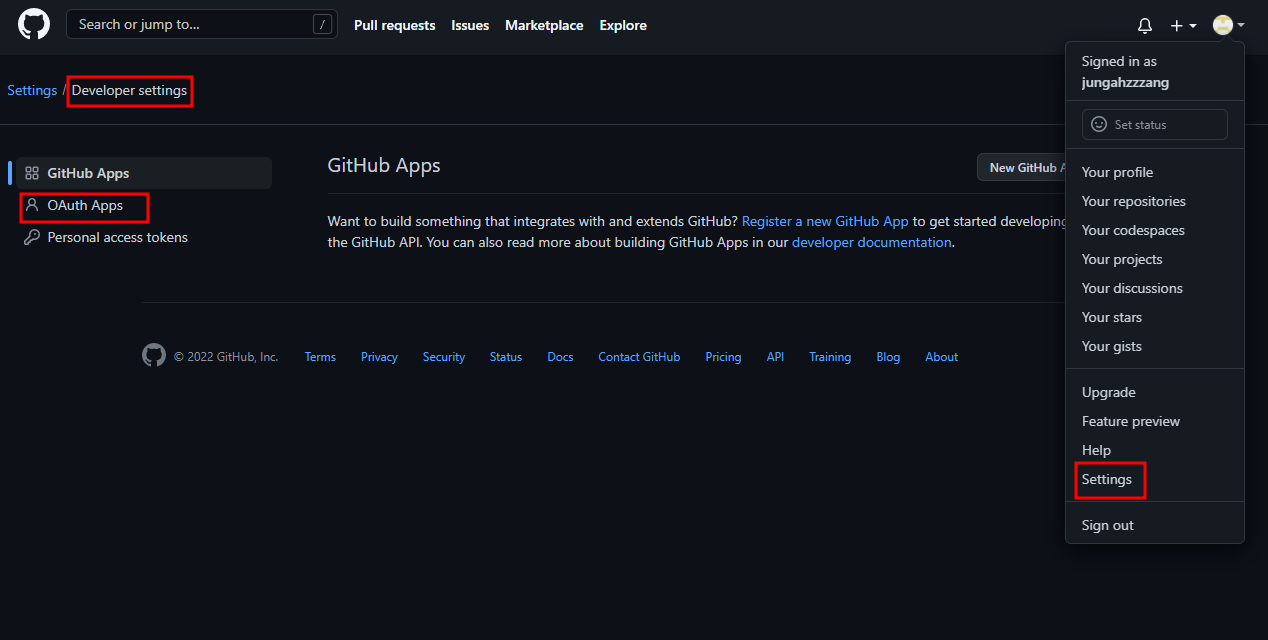This screenshot has height=640, width=1268.
Task: Open the Privacy footer link
Action: [x=379, y=357]
